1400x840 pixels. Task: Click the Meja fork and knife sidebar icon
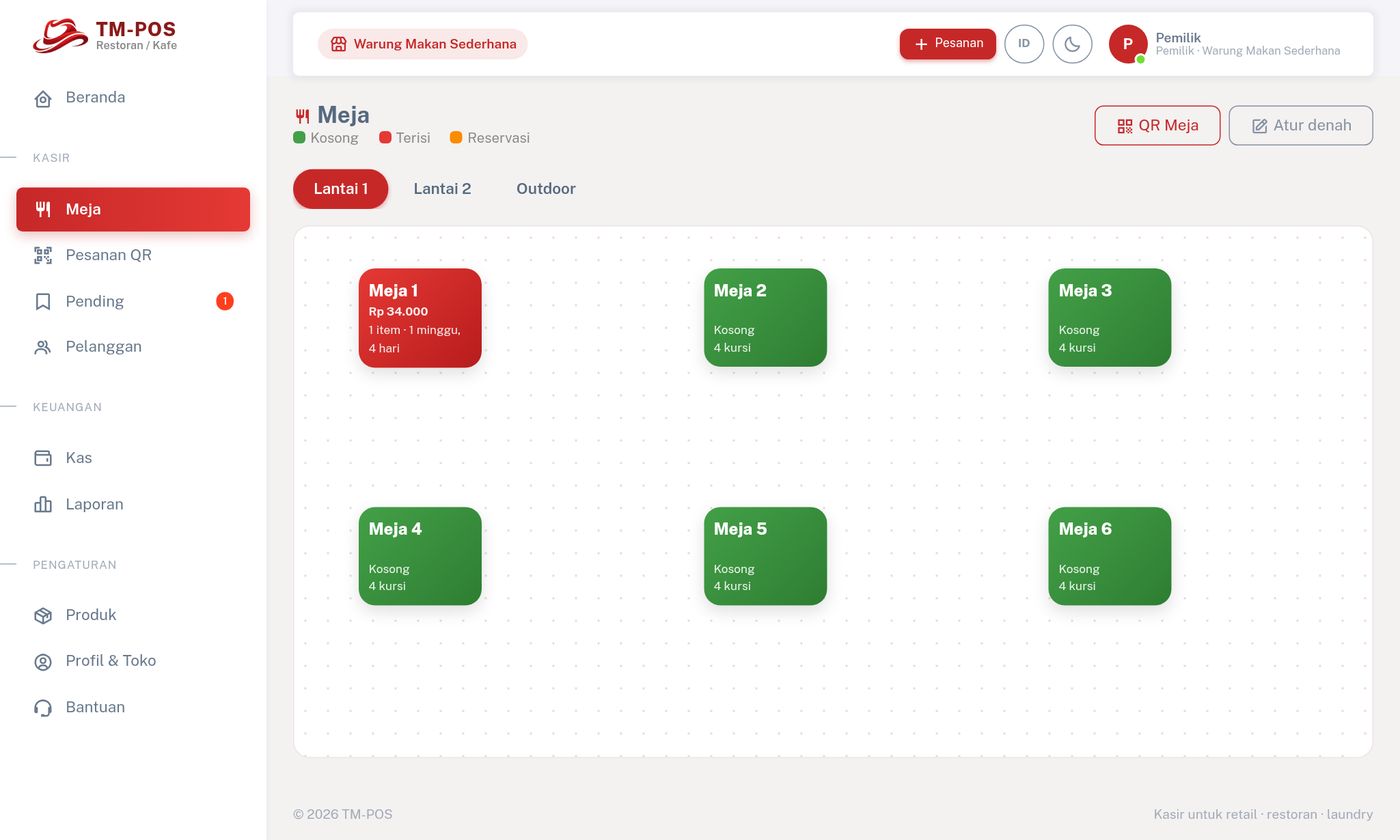(43, 209)
